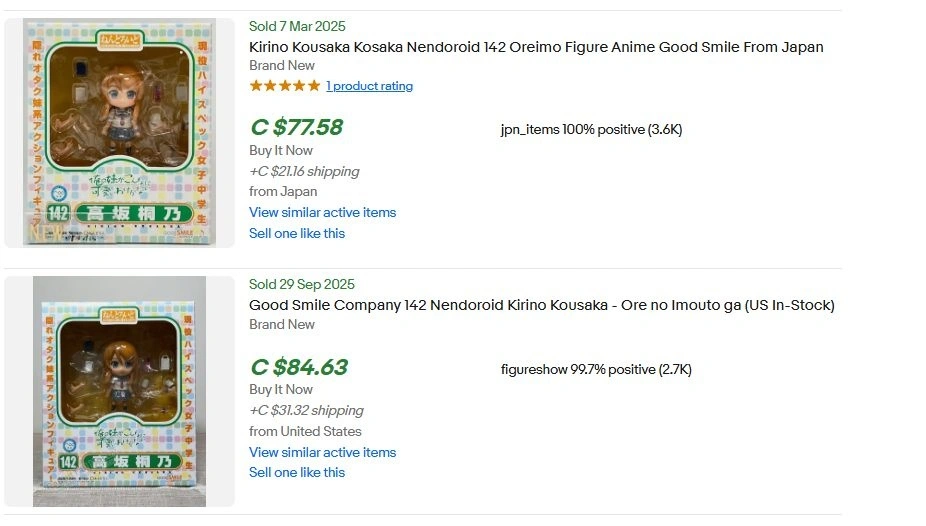Viewport: 926px width, 526px height.
Task: Click the "from Japan" location text
Action: pyautogui.click(x=283, y=191)
